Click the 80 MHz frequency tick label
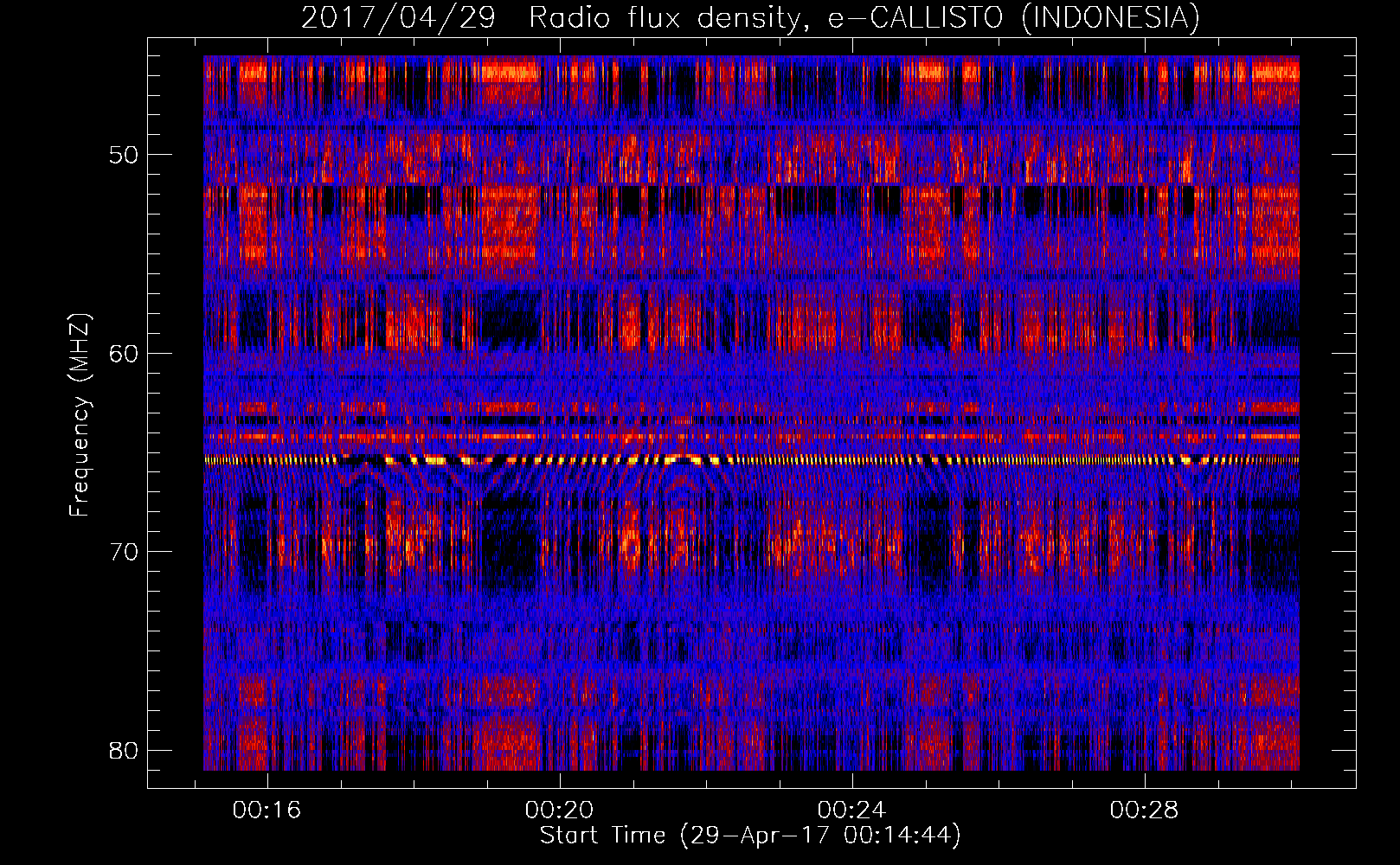Viewport: 1400px width, 865px height. (x=124, y=750)
